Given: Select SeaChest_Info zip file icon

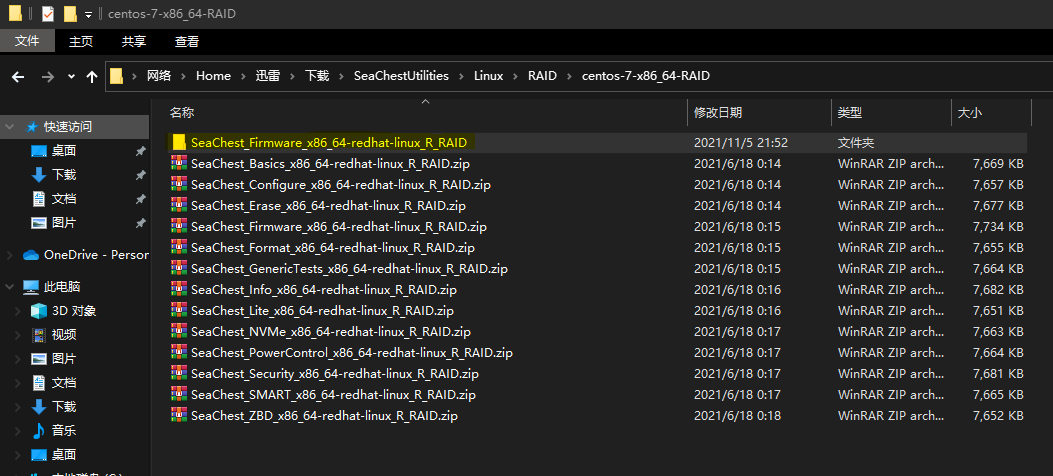Looking at the screenshot, I should click(x=179, y=289).
